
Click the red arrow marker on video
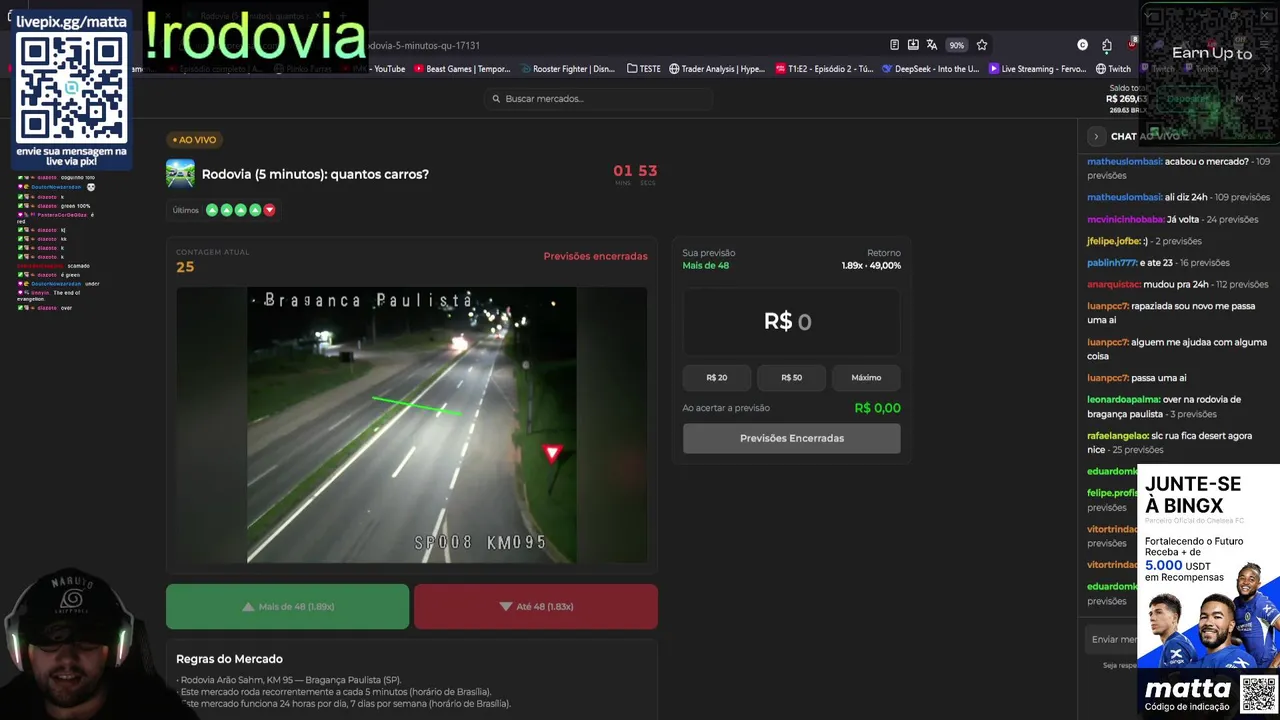click(551, 454)
